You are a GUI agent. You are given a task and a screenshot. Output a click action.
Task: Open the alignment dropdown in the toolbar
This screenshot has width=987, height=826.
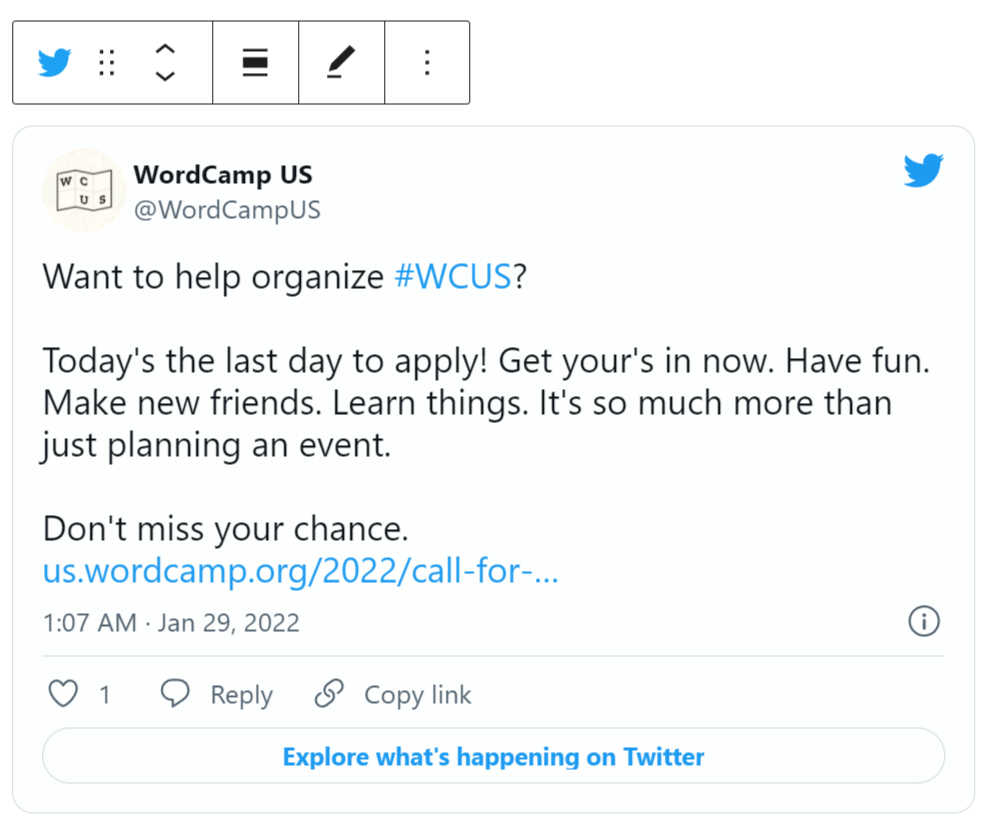pyautogui.click(x=255, y=62)
